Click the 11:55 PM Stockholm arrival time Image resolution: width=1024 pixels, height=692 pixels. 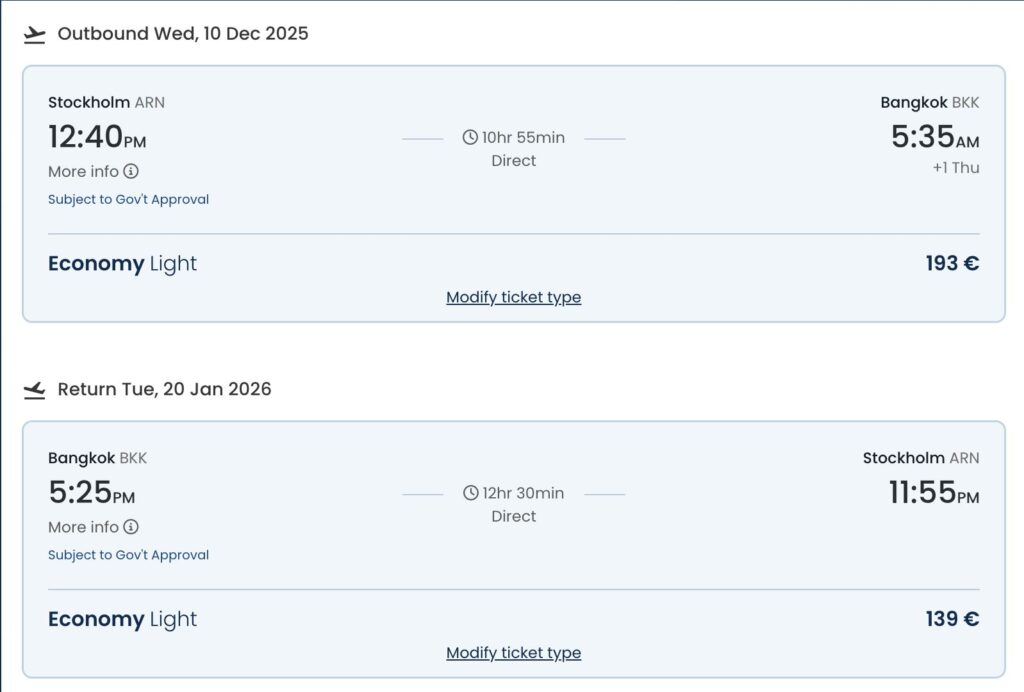(933, 493)
